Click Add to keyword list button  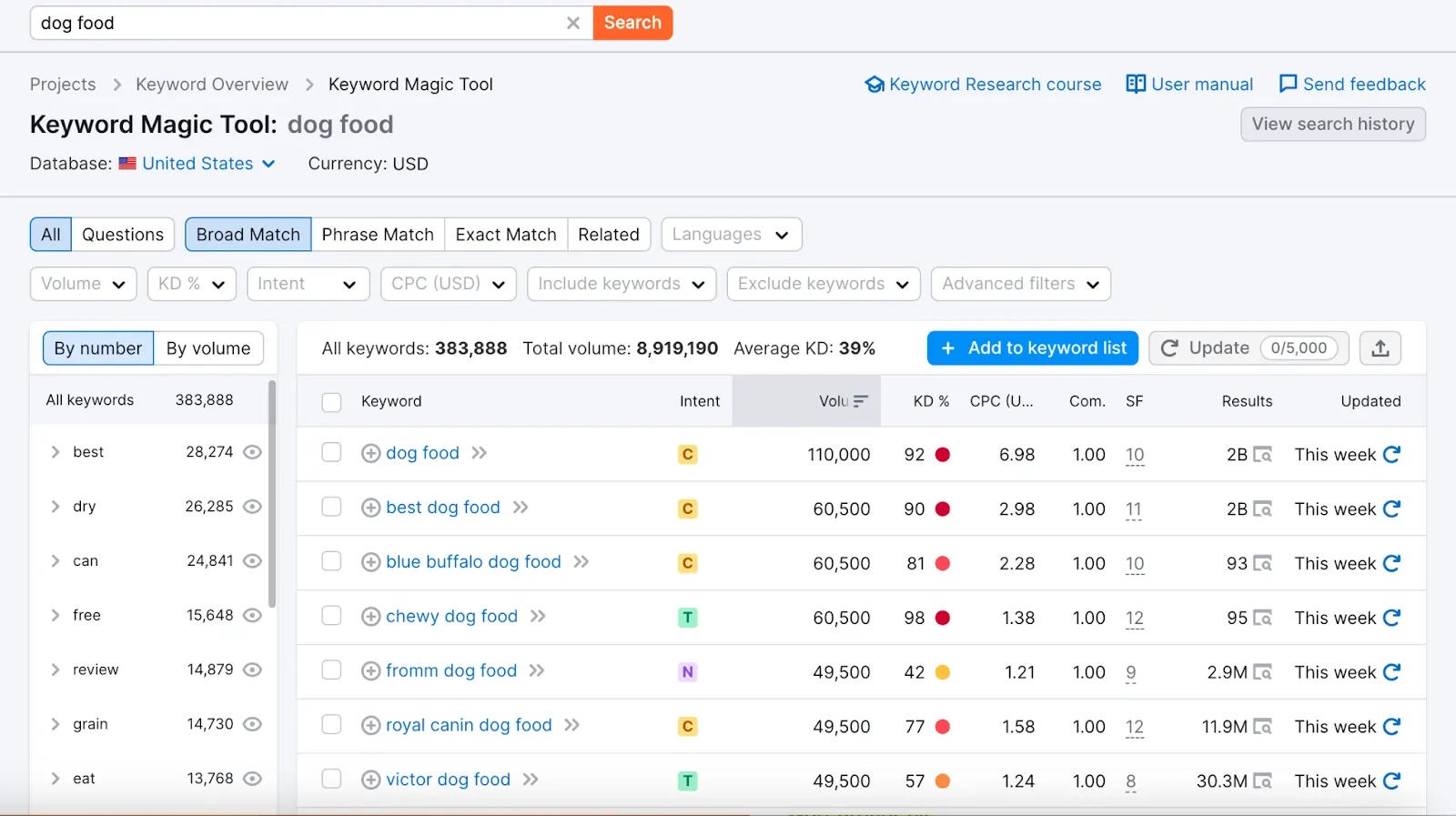(x=1033, y=348)
